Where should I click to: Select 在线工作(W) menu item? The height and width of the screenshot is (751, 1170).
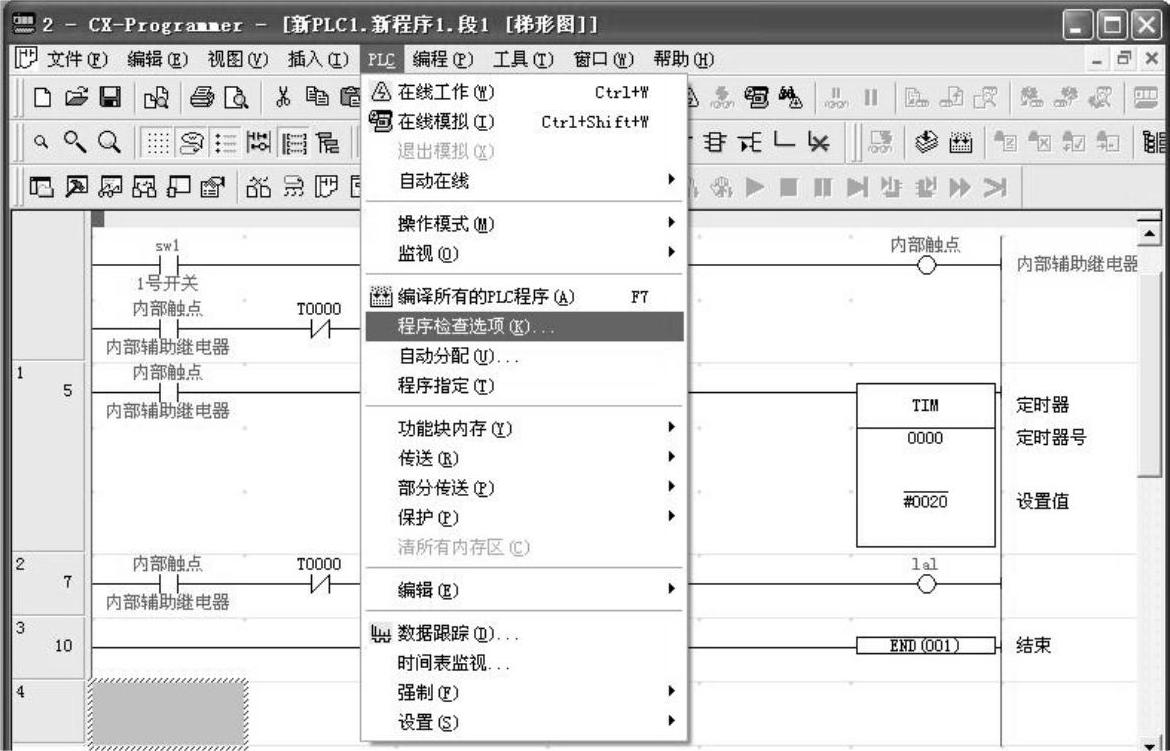[x=525, y=92]
